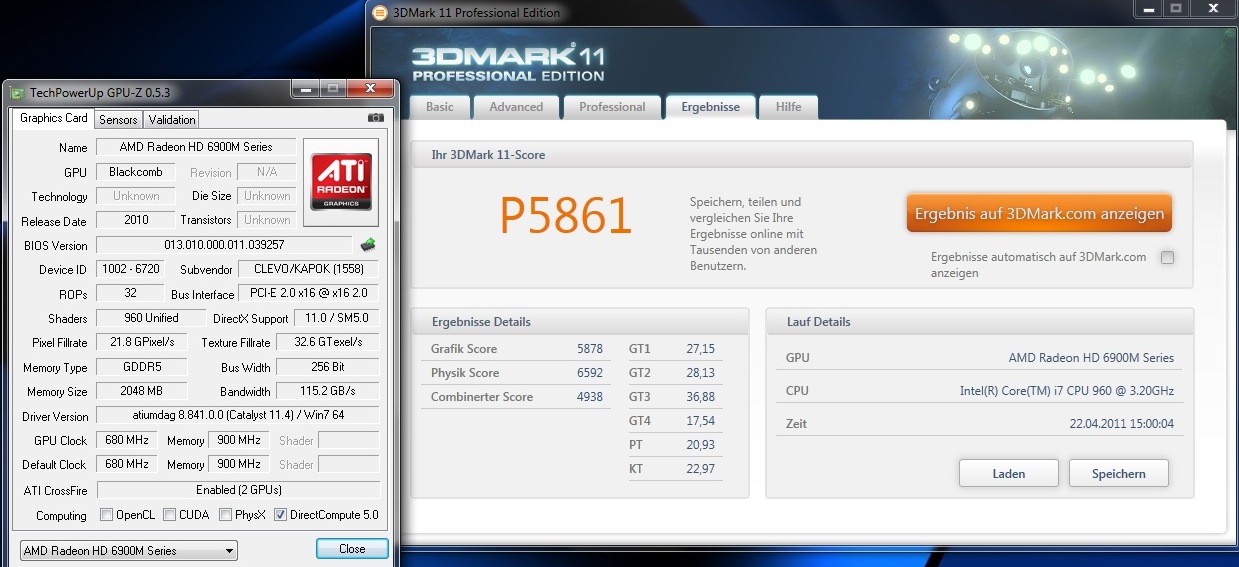Switch to the Professional tab

pos(612,107)
